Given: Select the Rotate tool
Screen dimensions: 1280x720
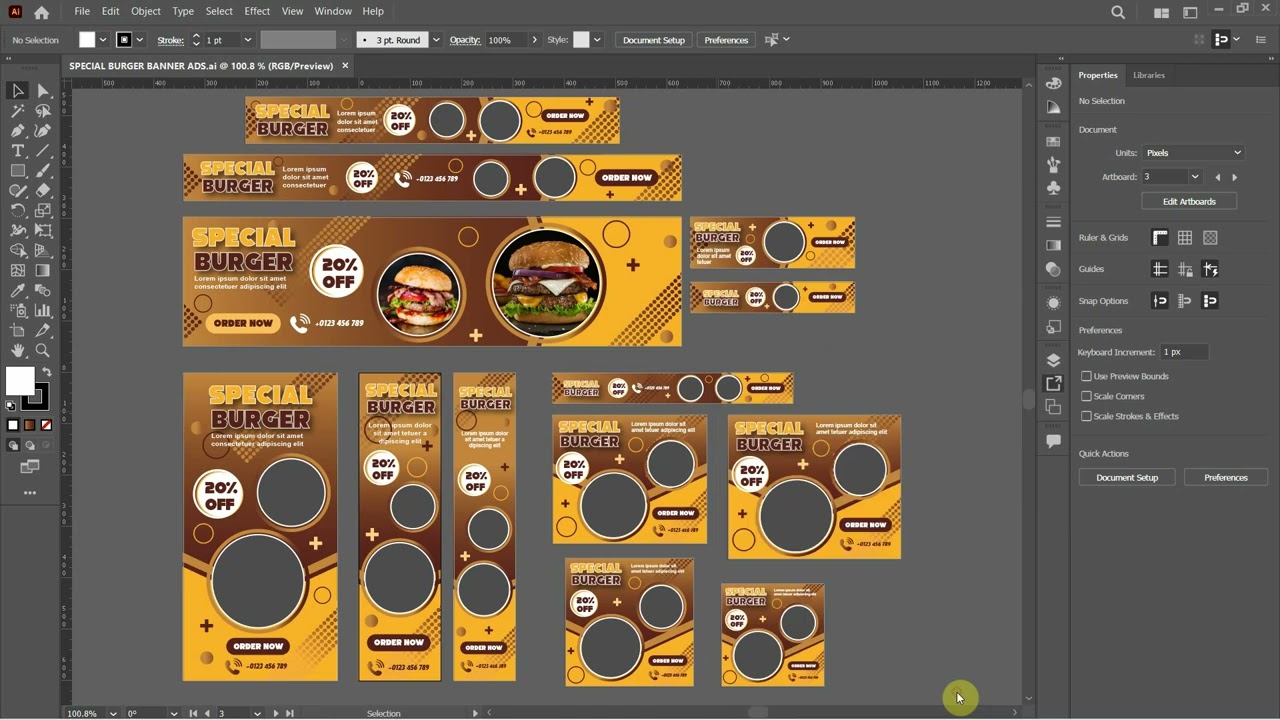Looking at the screenshot, I should [x=18, y=210].
